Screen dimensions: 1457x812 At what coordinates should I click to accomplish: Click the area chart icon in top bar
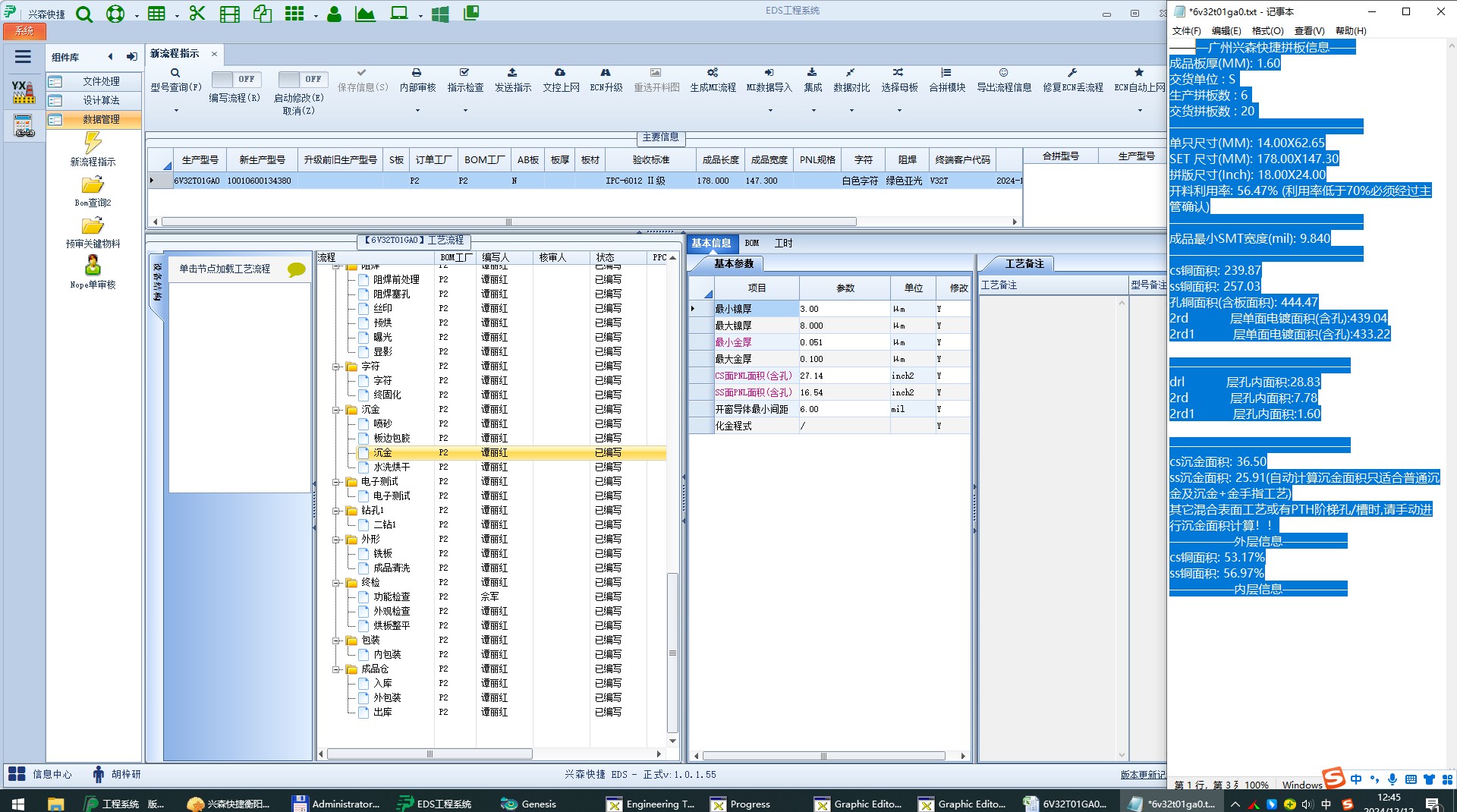365,14
